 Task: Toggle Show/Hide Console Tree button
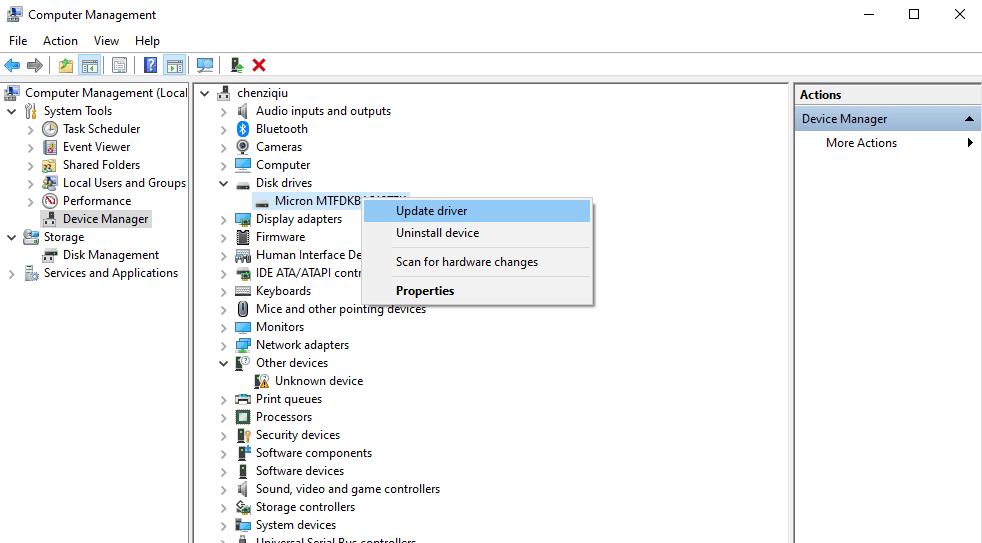pos(90,66)
